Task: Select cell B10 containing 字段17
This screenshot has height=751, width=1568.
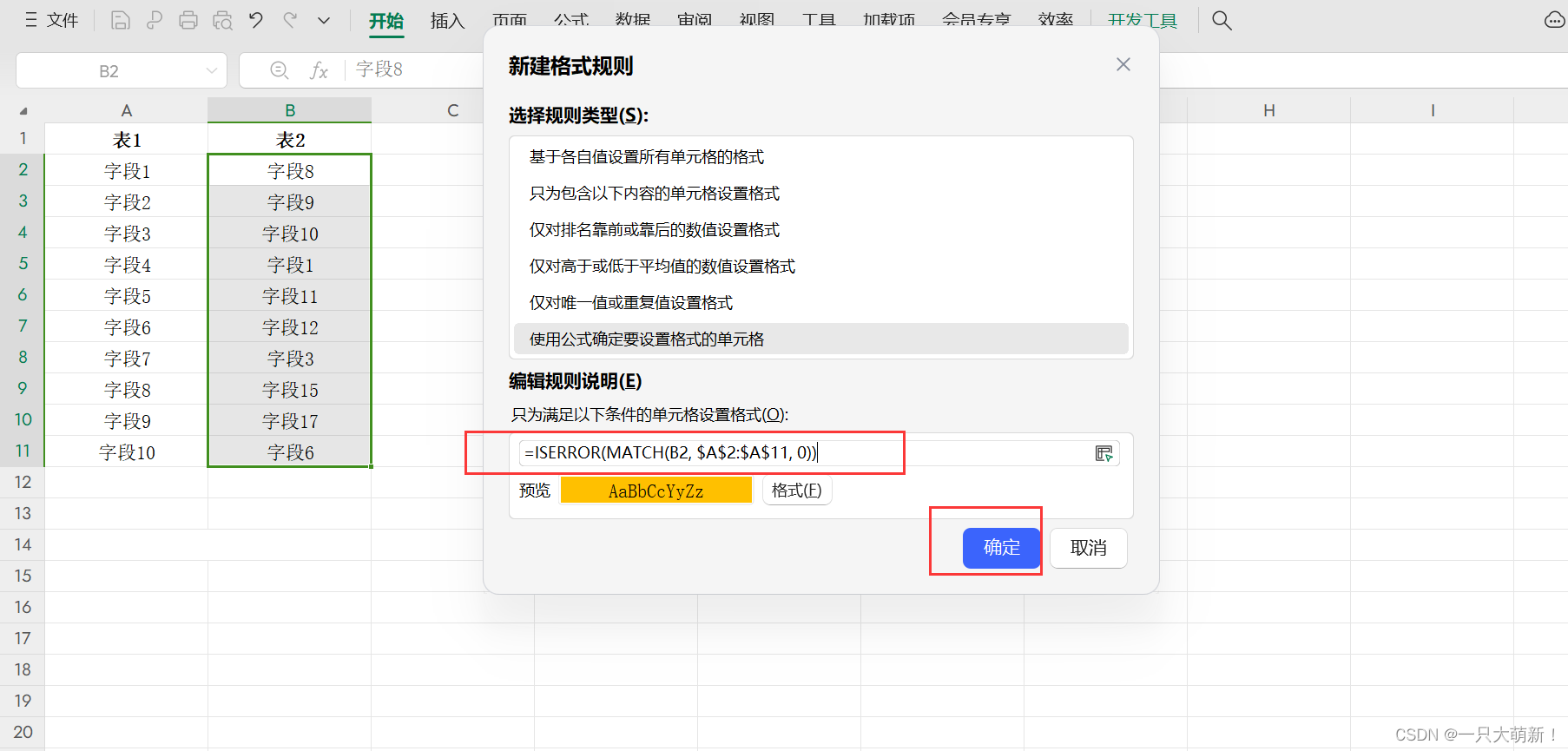Action: click(x=290, y=421)
